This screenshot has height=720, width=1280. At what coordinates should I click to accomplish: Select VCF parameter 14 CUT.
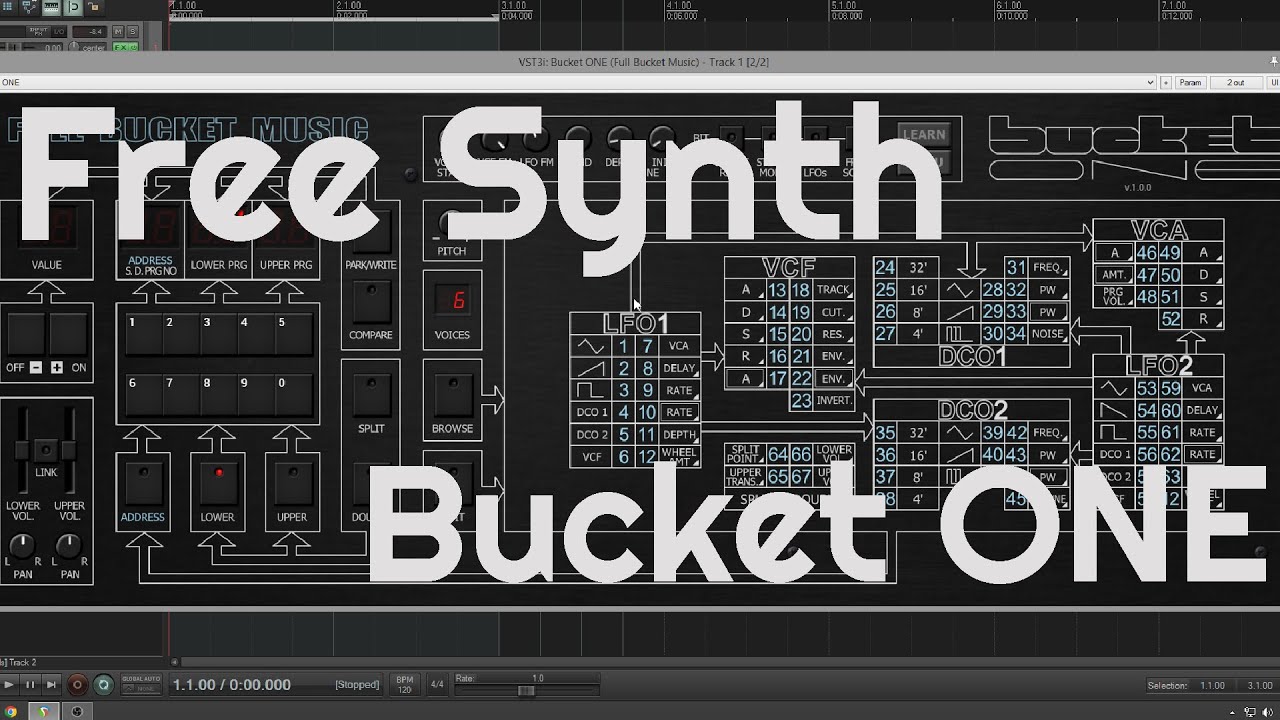777,312
